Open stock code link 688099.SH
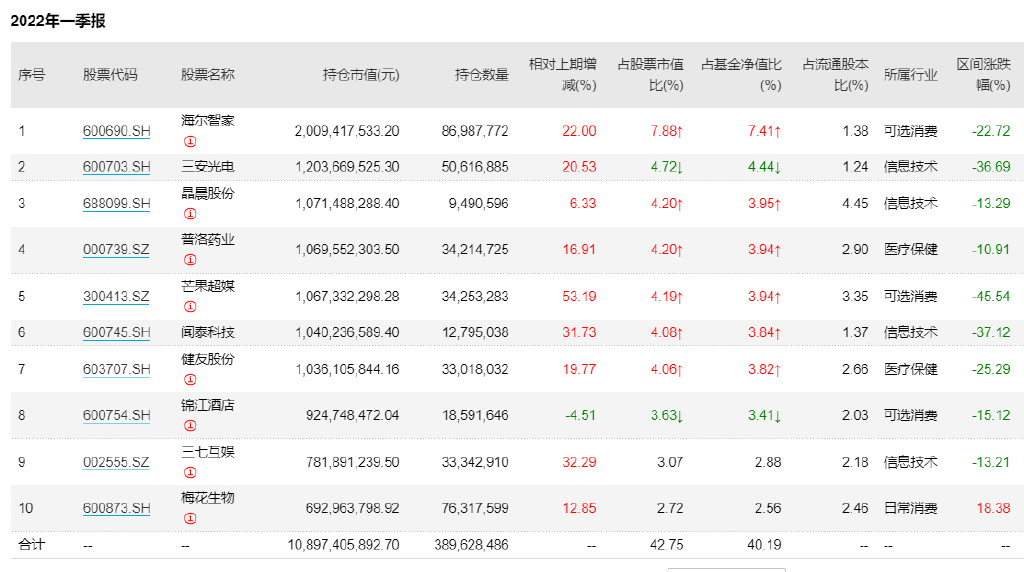This screenshot has height=572, width=1024. click(x=116, y=204)
